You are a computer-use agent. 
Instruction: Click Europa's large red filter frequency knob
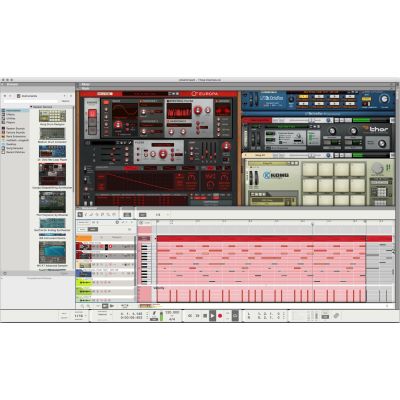click(163, 154)
